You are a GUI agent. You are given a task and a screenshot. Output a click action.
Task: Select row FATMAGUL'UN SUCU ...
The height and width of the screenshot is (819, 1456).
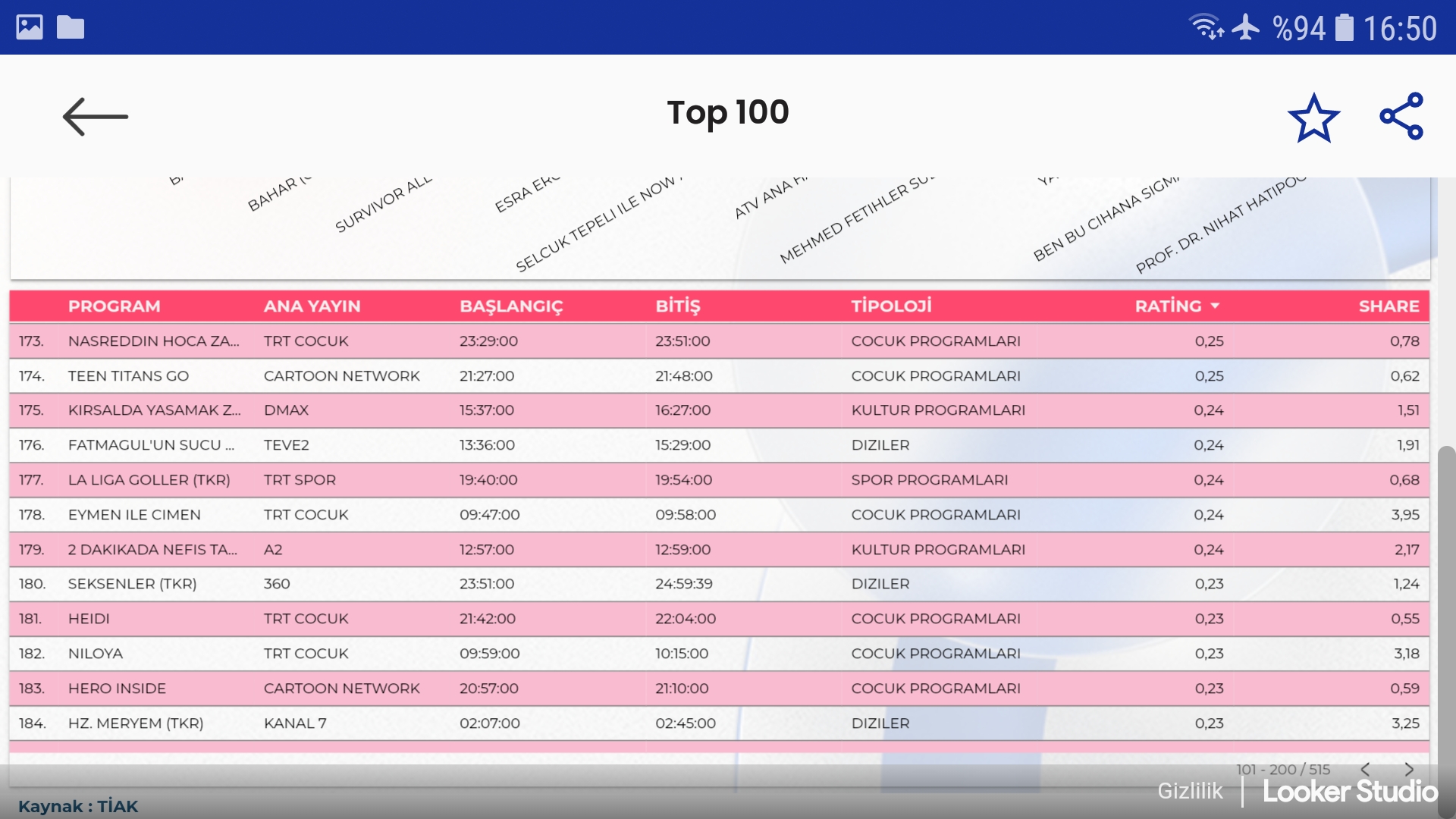point(719,445)
